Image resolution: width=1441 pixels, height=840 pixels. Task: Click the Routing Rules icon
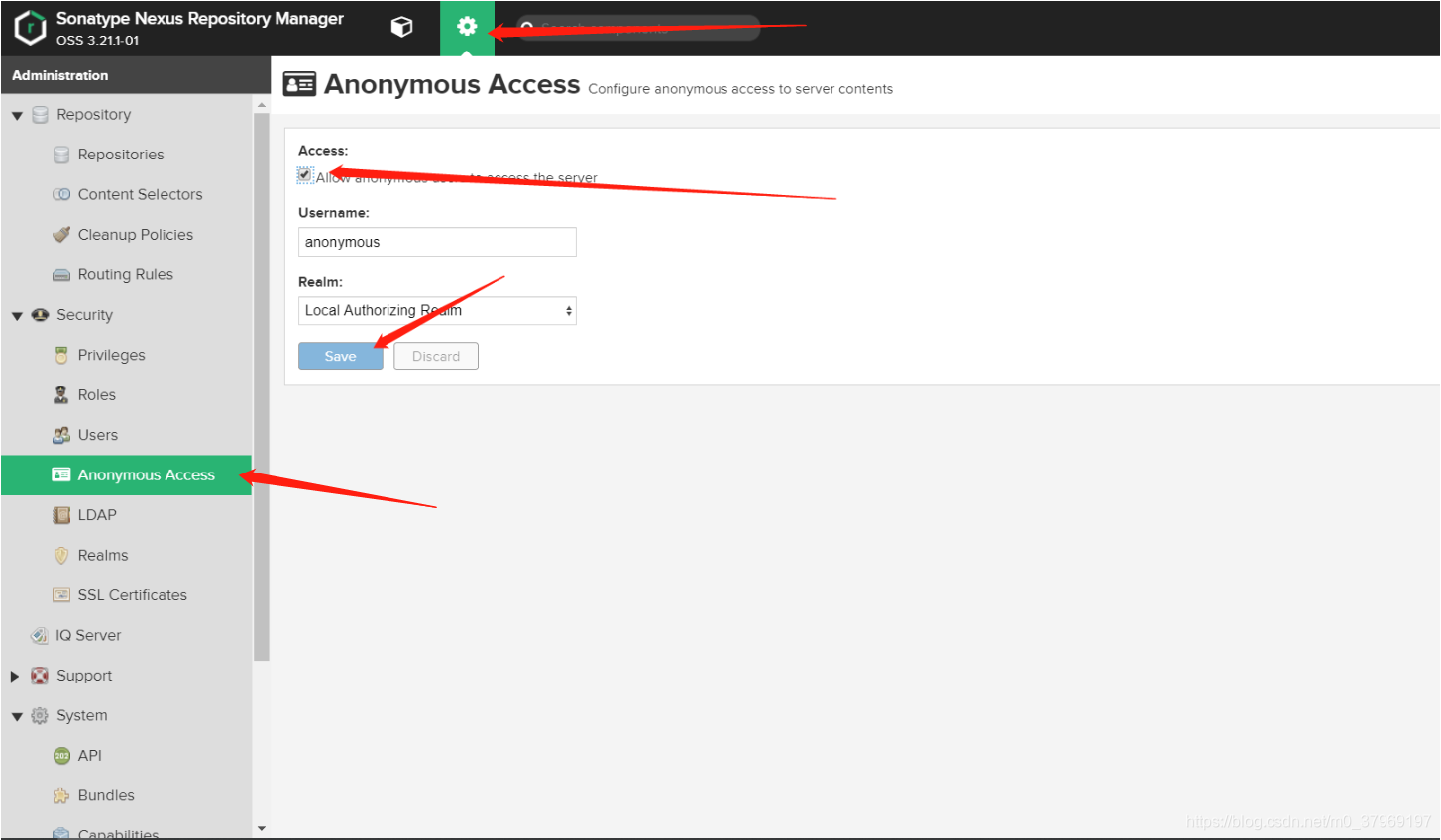coord(61,275)
